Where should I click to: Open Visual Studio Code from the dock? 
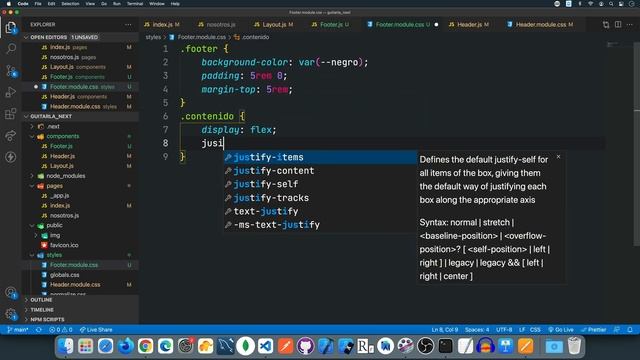tap(266, 346)
